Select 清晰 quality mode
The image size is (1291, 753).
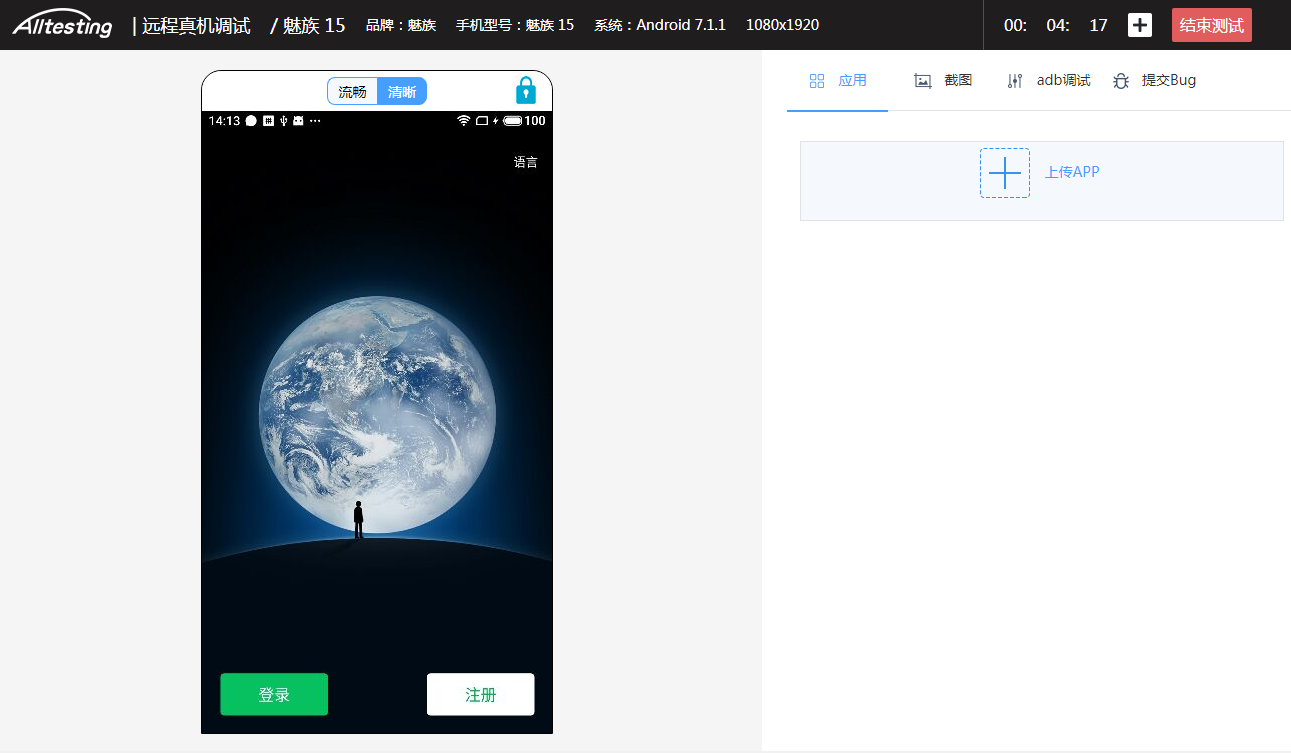402,91
